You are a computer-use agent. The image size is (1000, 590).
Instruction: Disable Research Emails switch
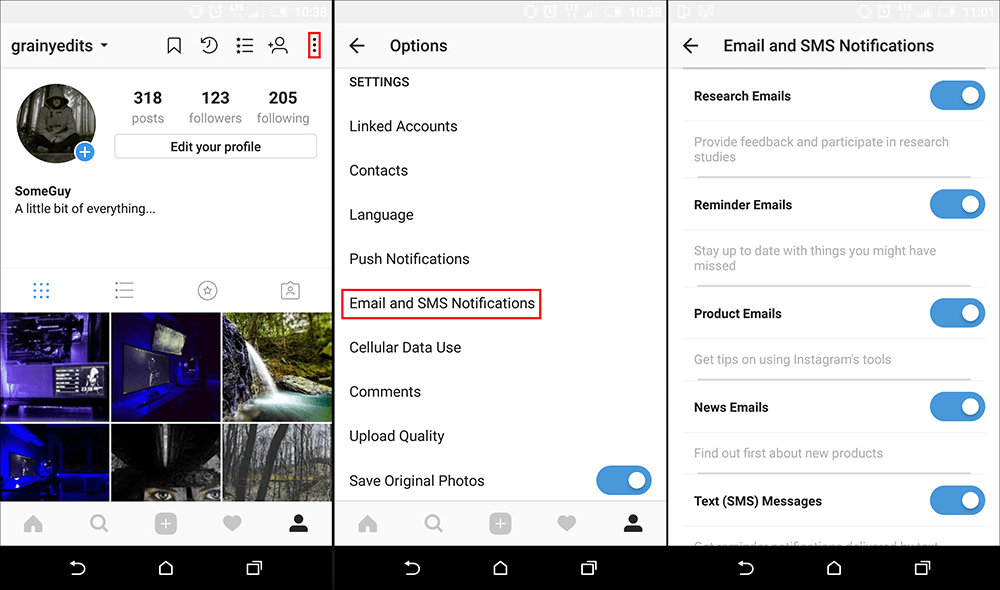point(957,96)
